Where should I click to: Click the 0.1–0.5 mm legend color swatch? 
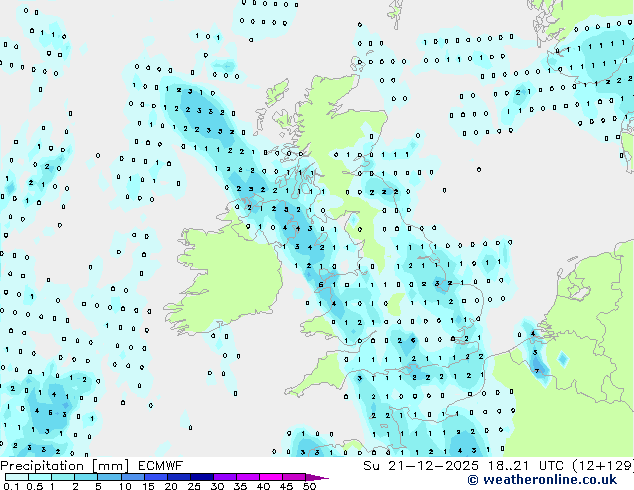[17, 477]
